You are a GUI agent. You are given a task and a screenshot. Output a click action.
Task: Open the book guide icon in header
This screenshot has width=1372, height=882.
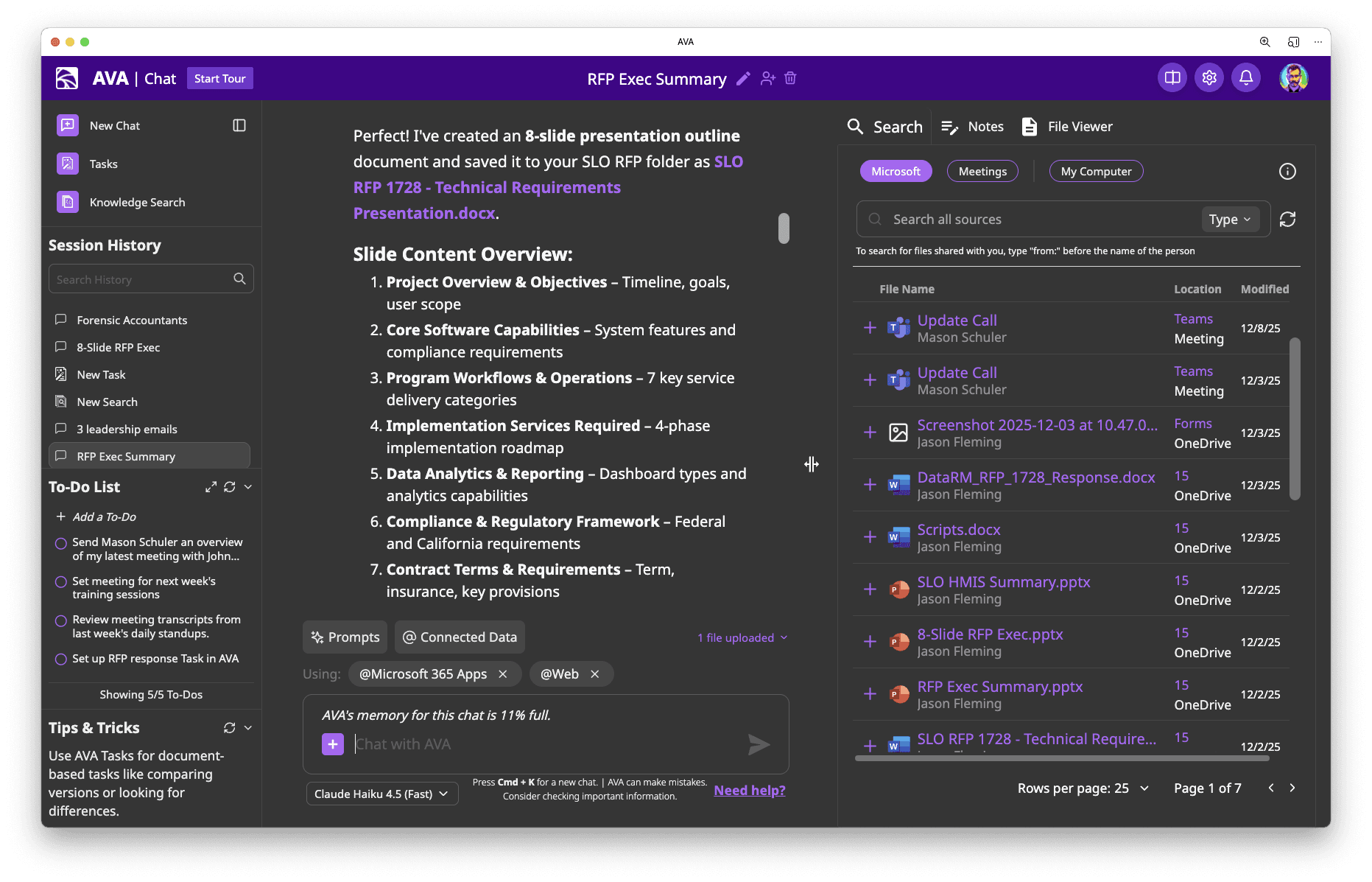tap(1172, 77)
